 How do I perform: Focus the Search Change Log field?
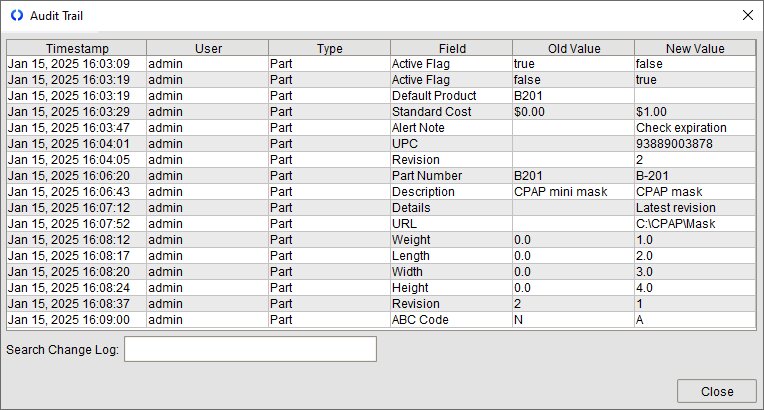tap(250, 349)
